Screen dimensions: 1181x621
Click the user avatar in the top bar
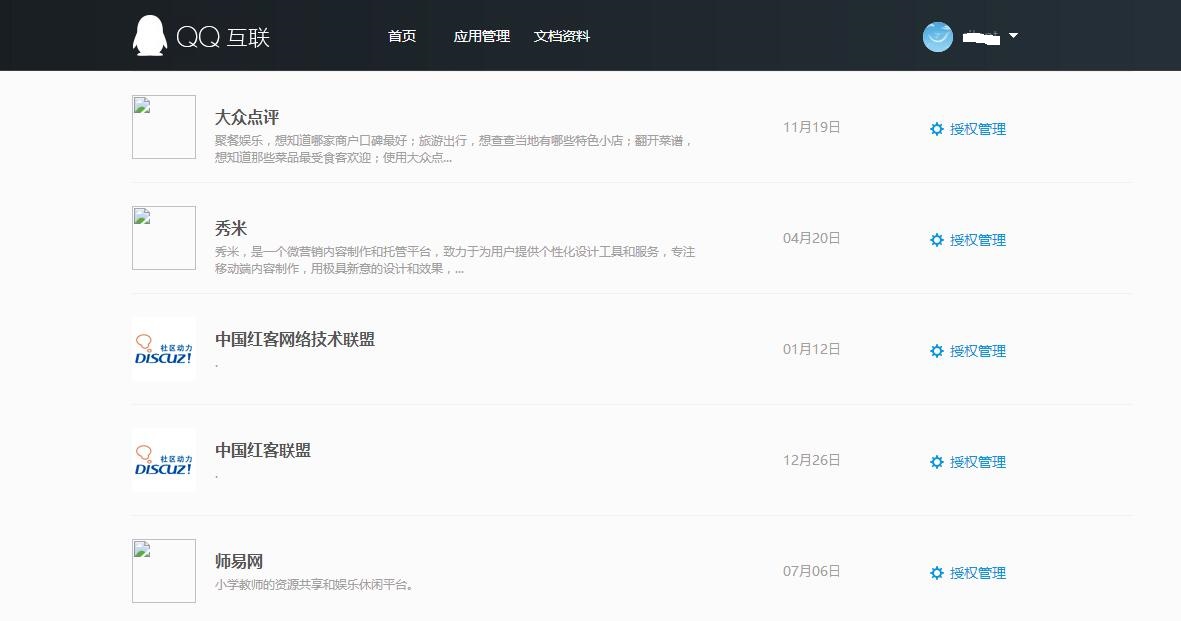click(937, 37)
